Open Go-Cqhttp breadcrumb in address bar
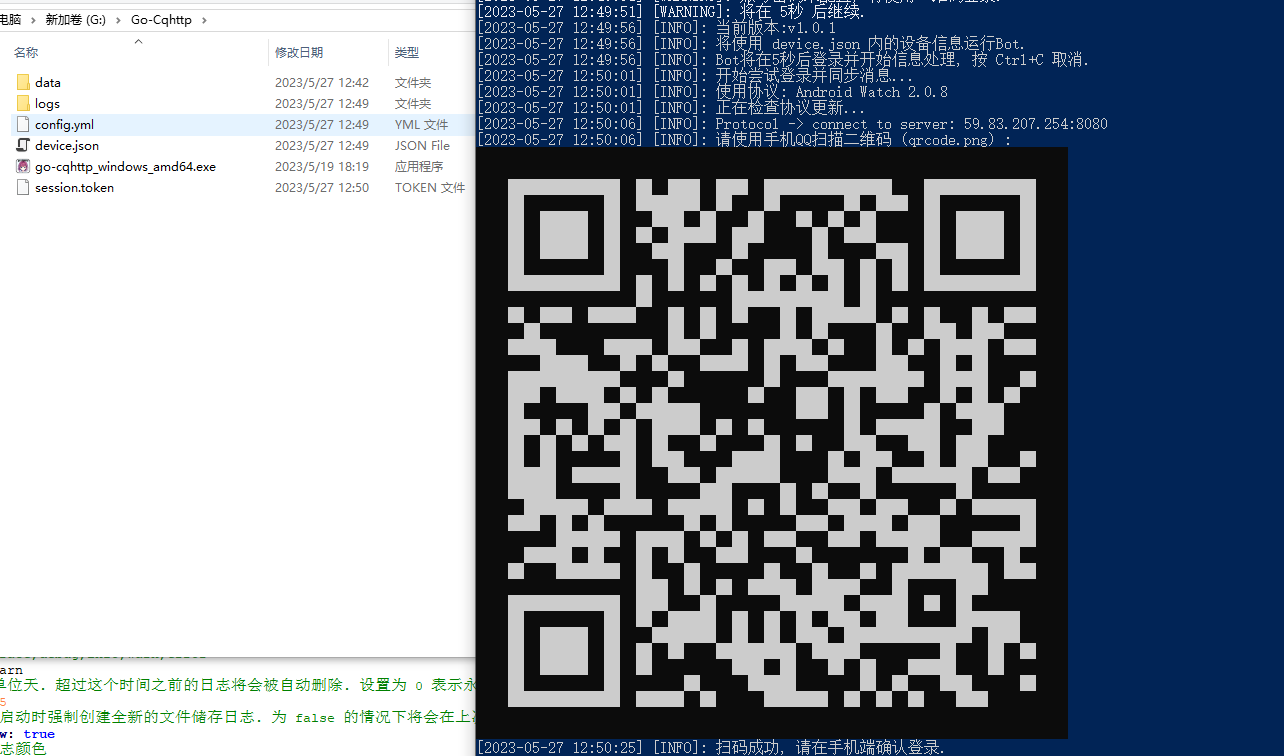This screenshot has height=756, width=1284. coord(160,20)
